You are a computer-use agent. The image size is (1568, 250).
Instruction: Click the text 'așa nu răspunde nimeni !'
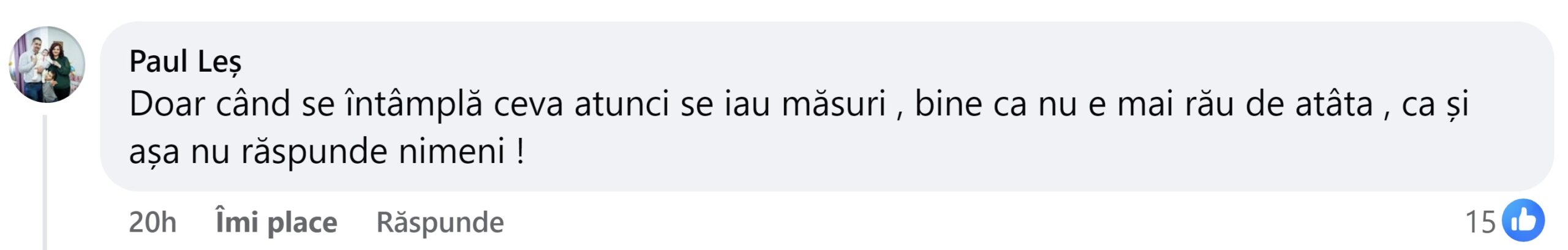click(326, 151)
